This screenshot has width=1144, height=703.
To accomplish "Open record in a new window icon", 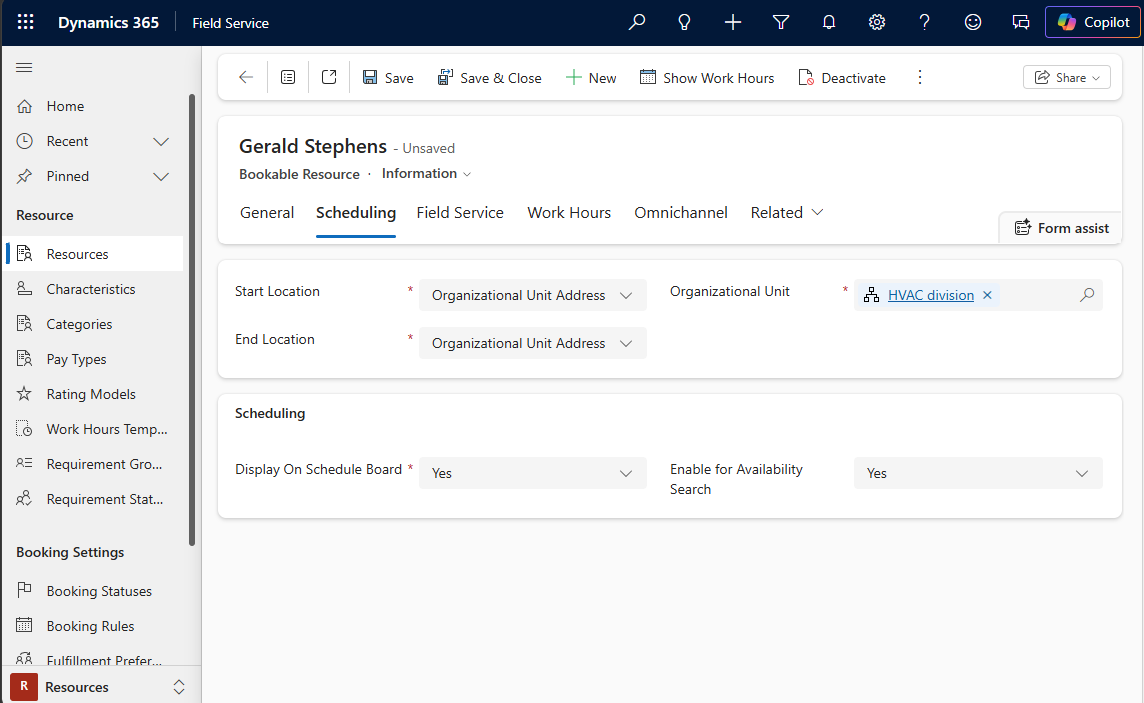I will click(329, 77).
